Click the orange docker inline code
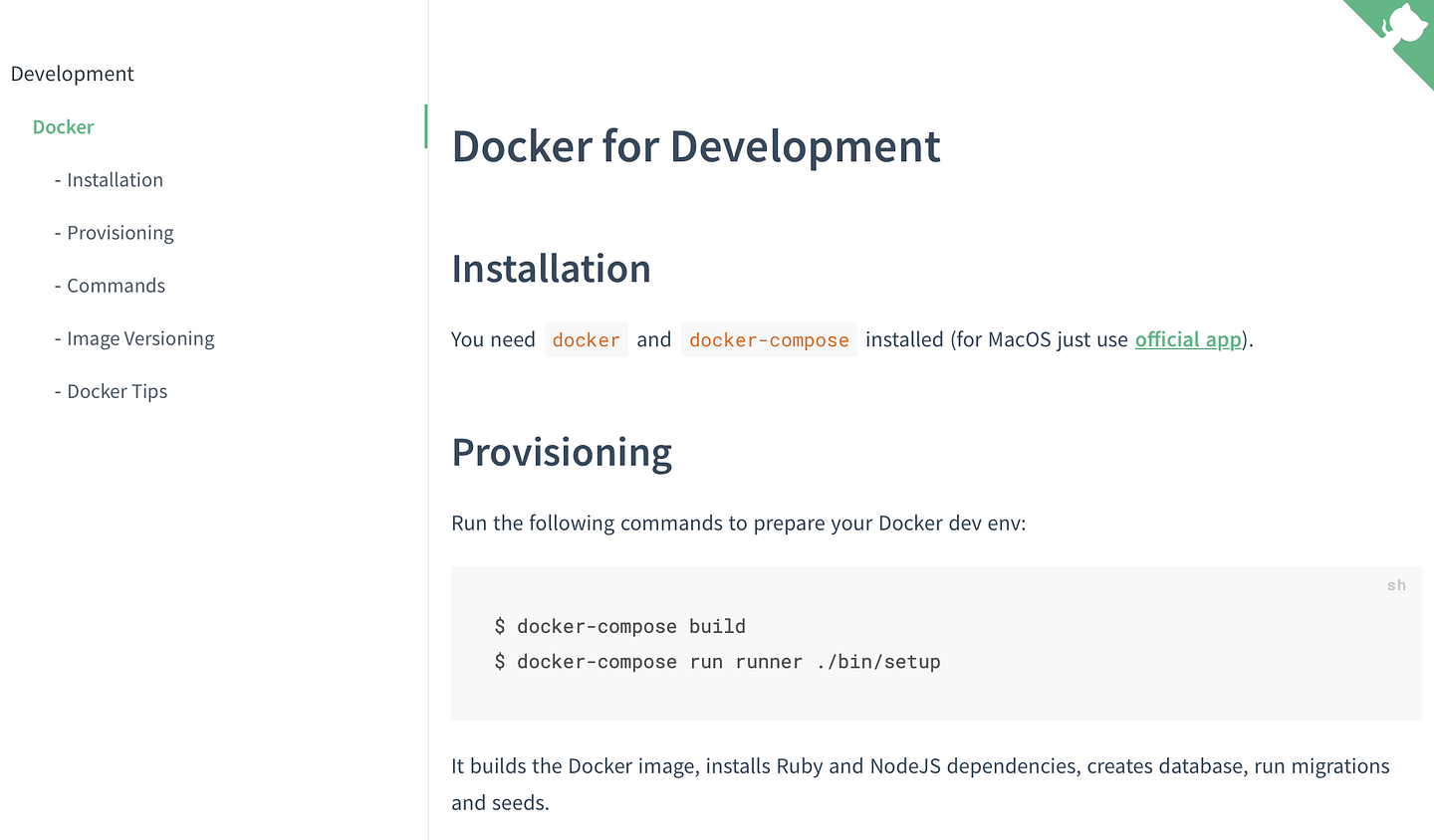The width and height of the screenshot is (1434, 840). [587, 339]
